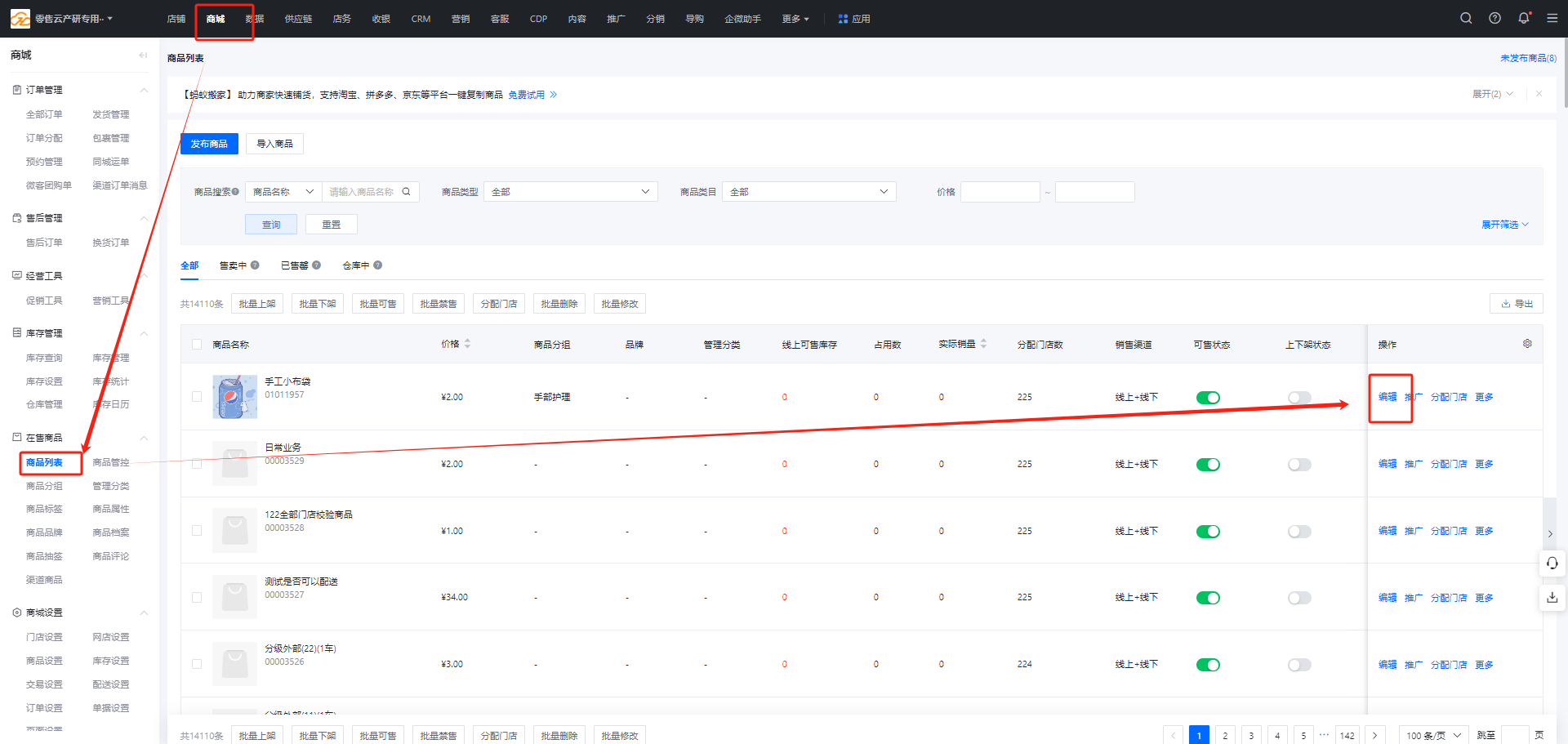Click the download float icon on the right

(1552, 598)
